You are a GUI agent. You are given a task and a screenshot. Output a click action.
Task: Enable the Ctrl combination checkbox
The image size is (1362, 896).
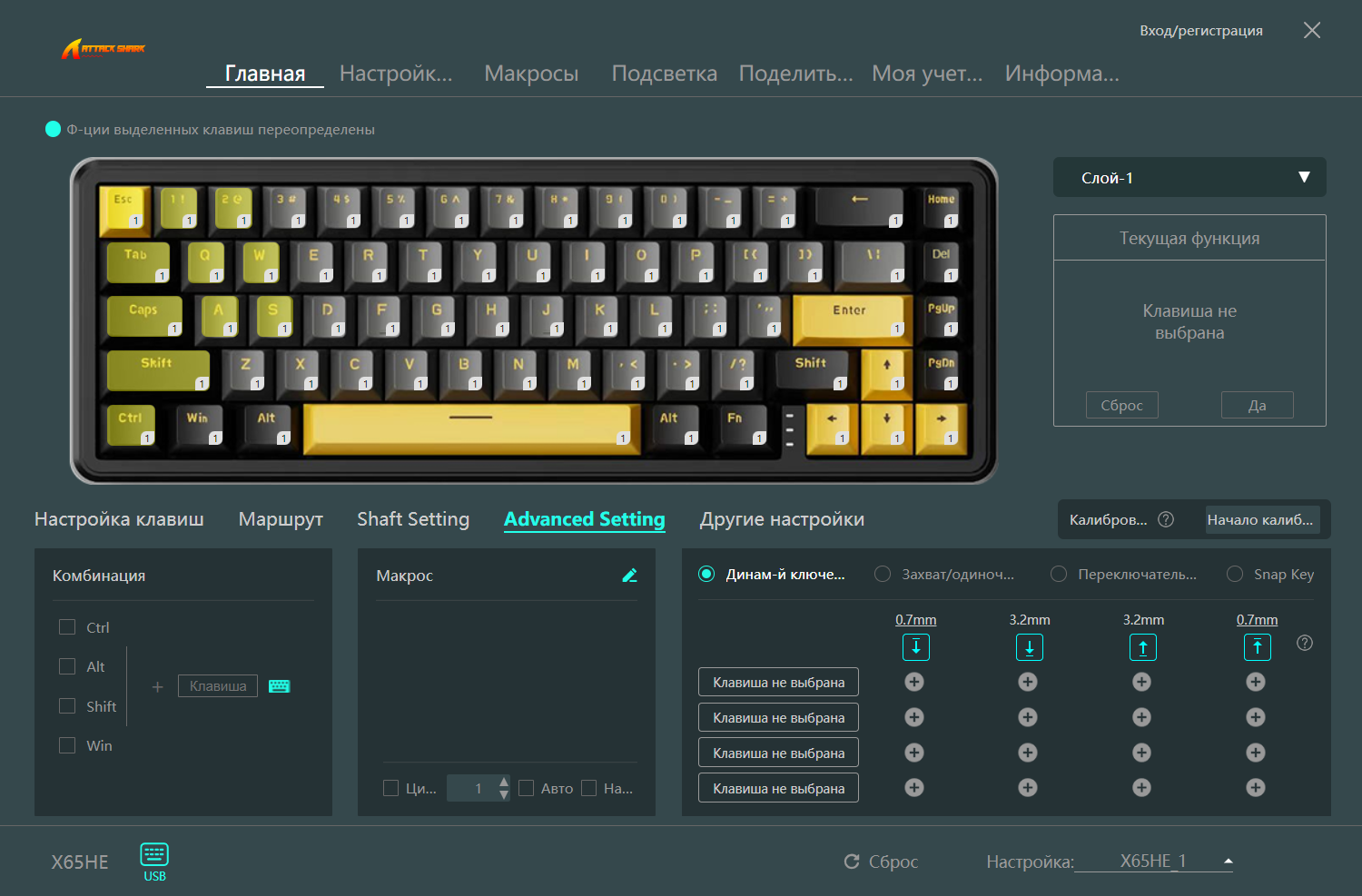tap(67, 627)
